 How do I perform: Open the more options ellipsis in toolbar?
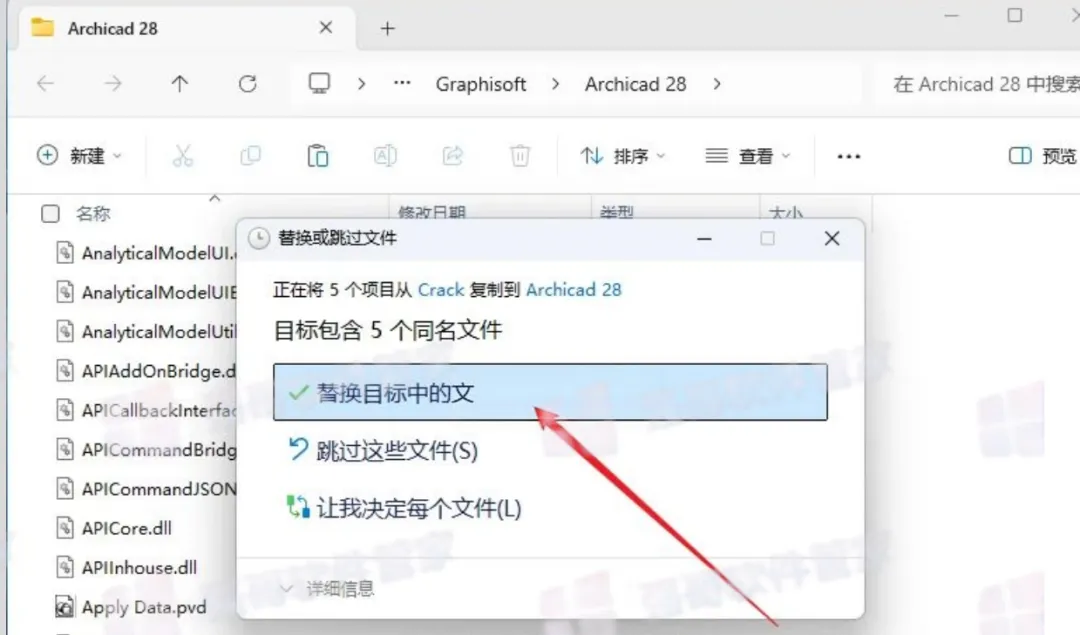coord(849,156)
